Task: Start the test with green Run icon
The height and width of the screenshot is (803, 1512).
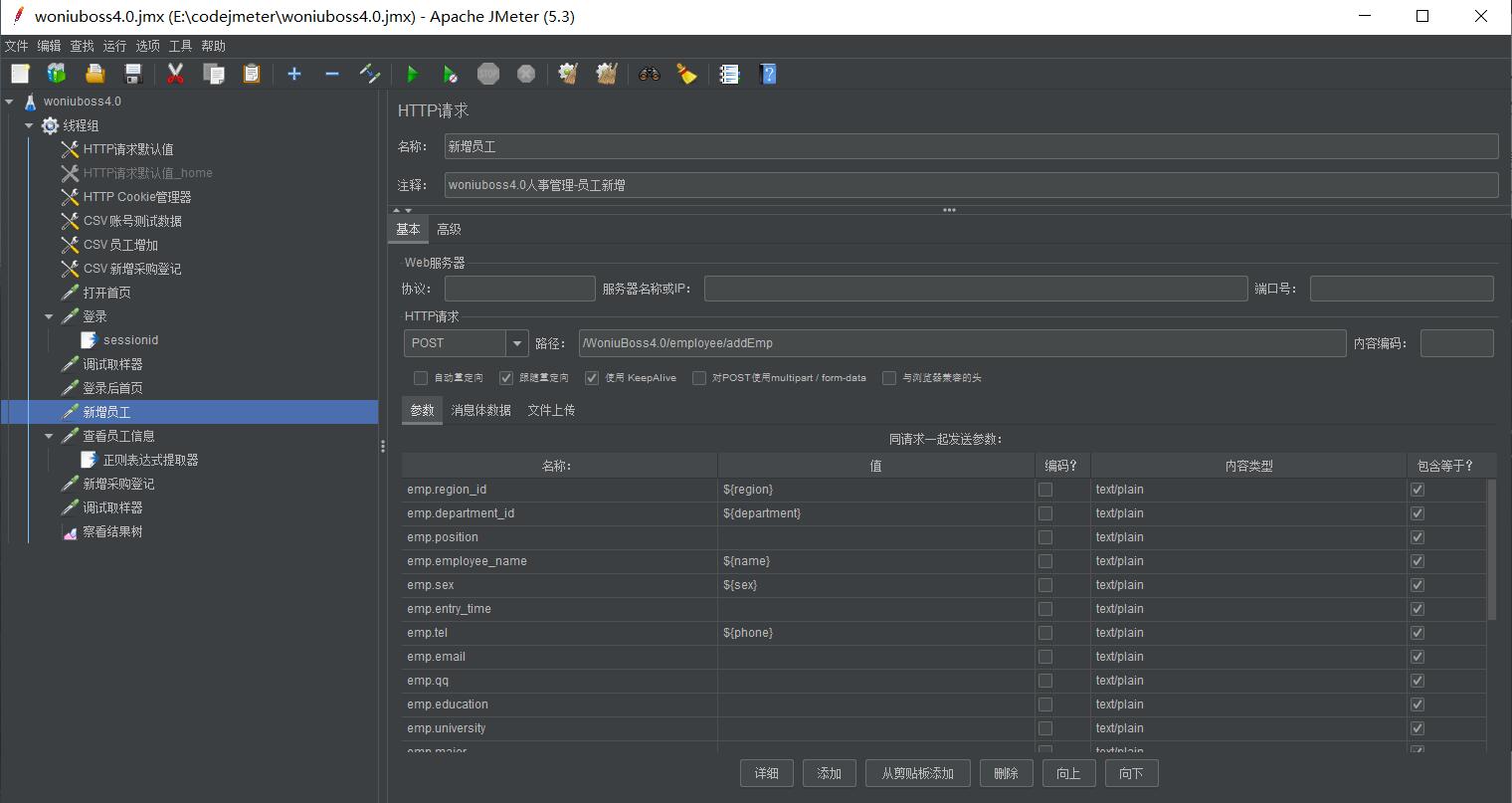Action: tap(413, 74)
